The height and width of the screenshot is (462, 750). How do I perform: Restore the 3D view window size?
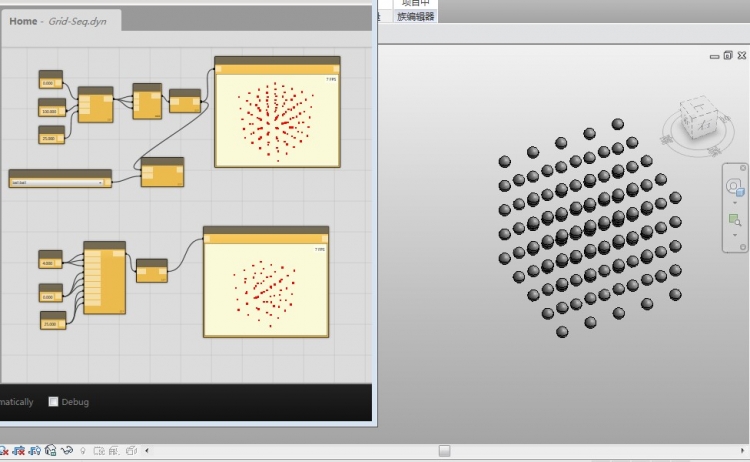[727, 56]
